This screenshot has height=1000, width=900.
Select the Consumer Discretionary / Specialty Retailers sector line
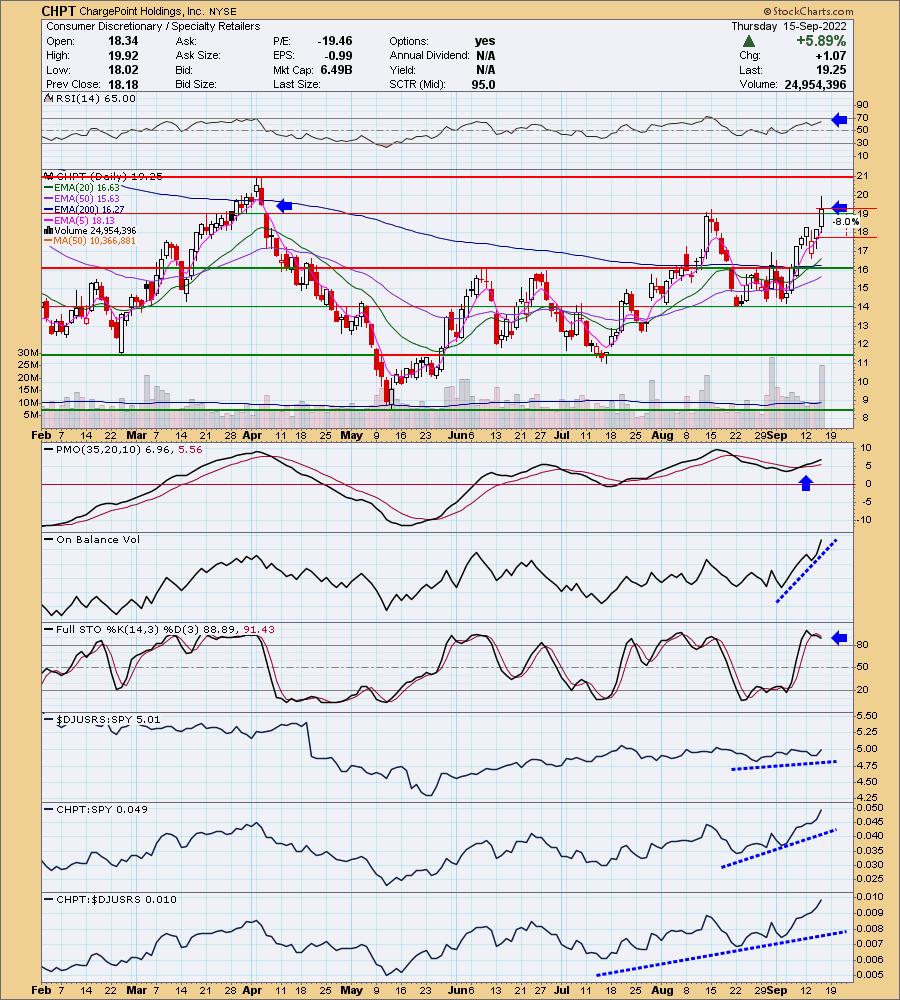coord(153,26)
